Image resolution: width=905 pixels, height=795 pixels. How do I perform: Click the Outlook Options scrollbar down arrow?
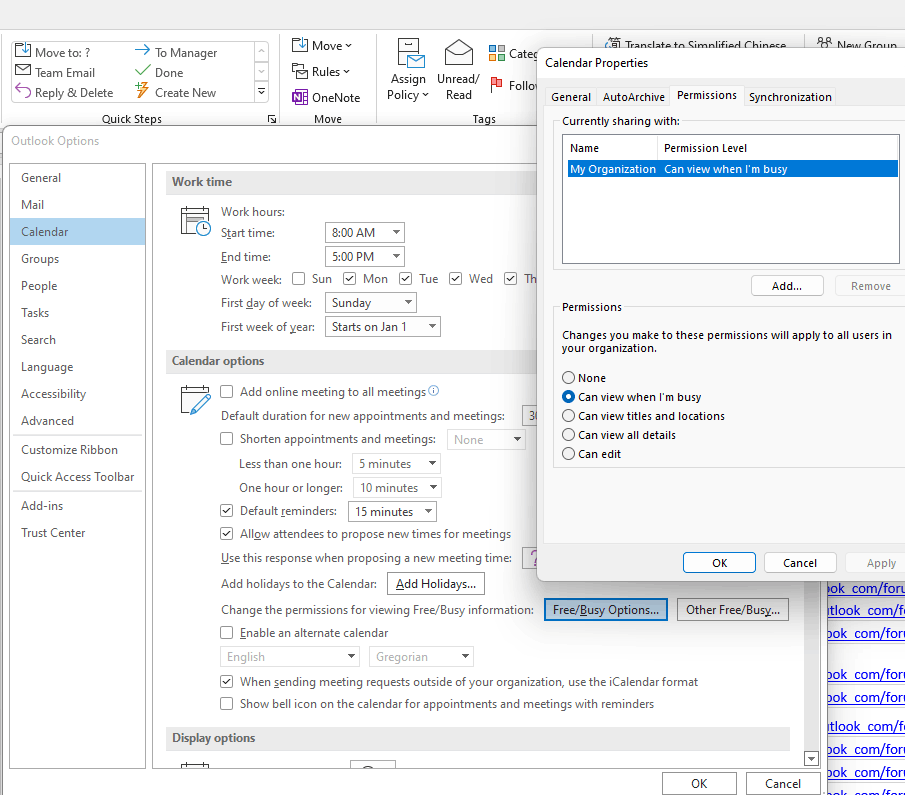[811, 759]
